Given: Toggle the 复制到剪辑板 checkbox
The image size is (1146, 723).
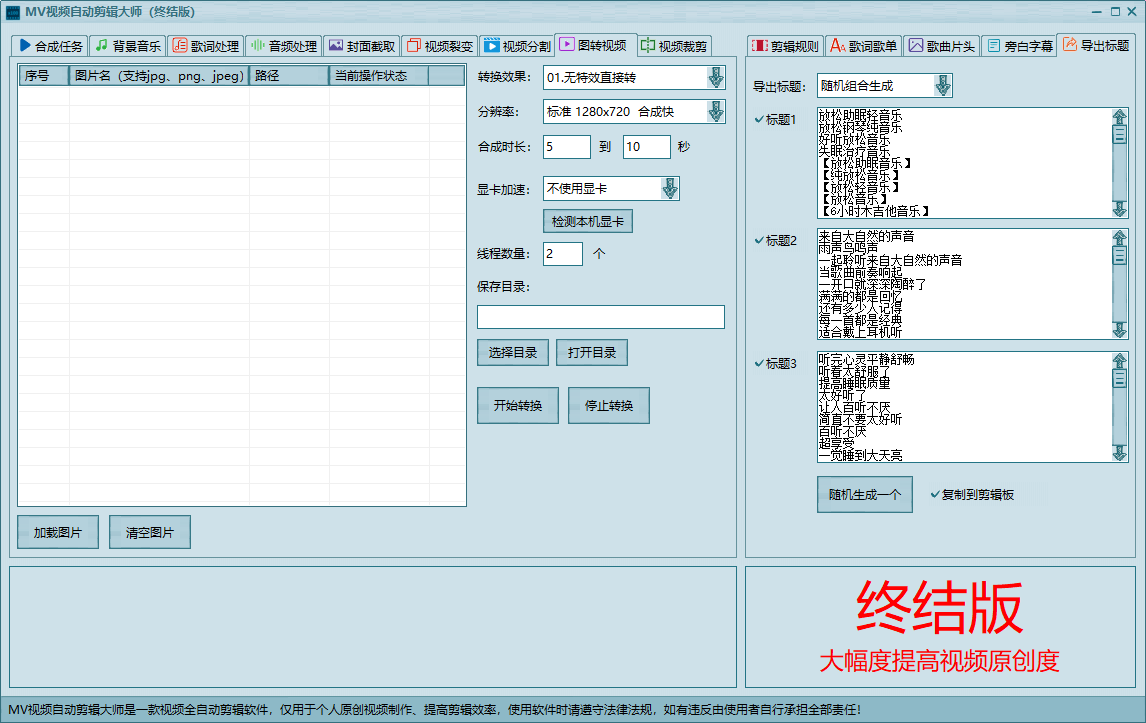Looking at the screenshot, I should pos(972,495).
